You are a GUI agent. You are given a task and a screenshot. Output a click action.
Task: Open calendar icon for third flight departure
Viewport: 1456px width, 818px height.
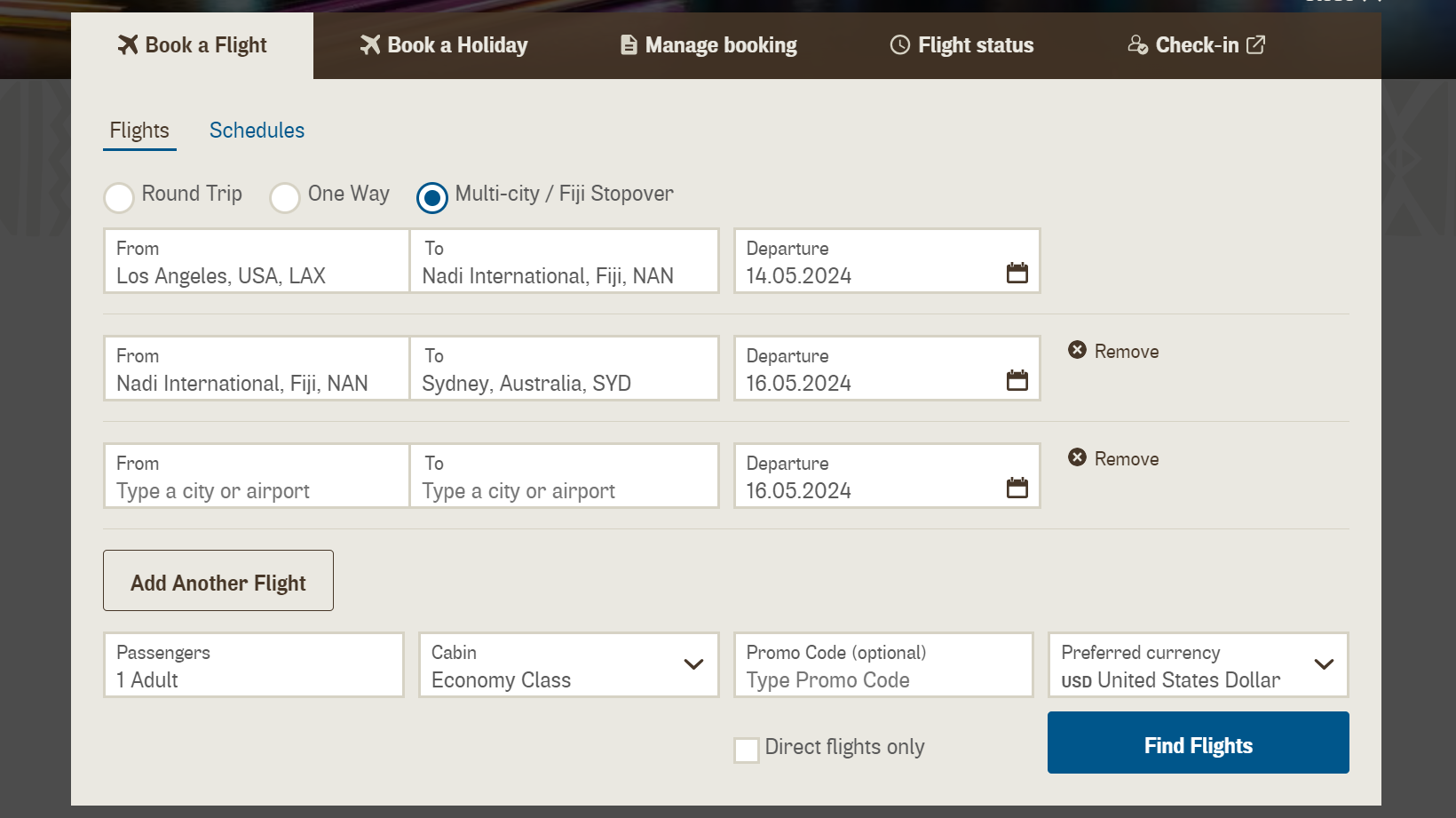1017,488
